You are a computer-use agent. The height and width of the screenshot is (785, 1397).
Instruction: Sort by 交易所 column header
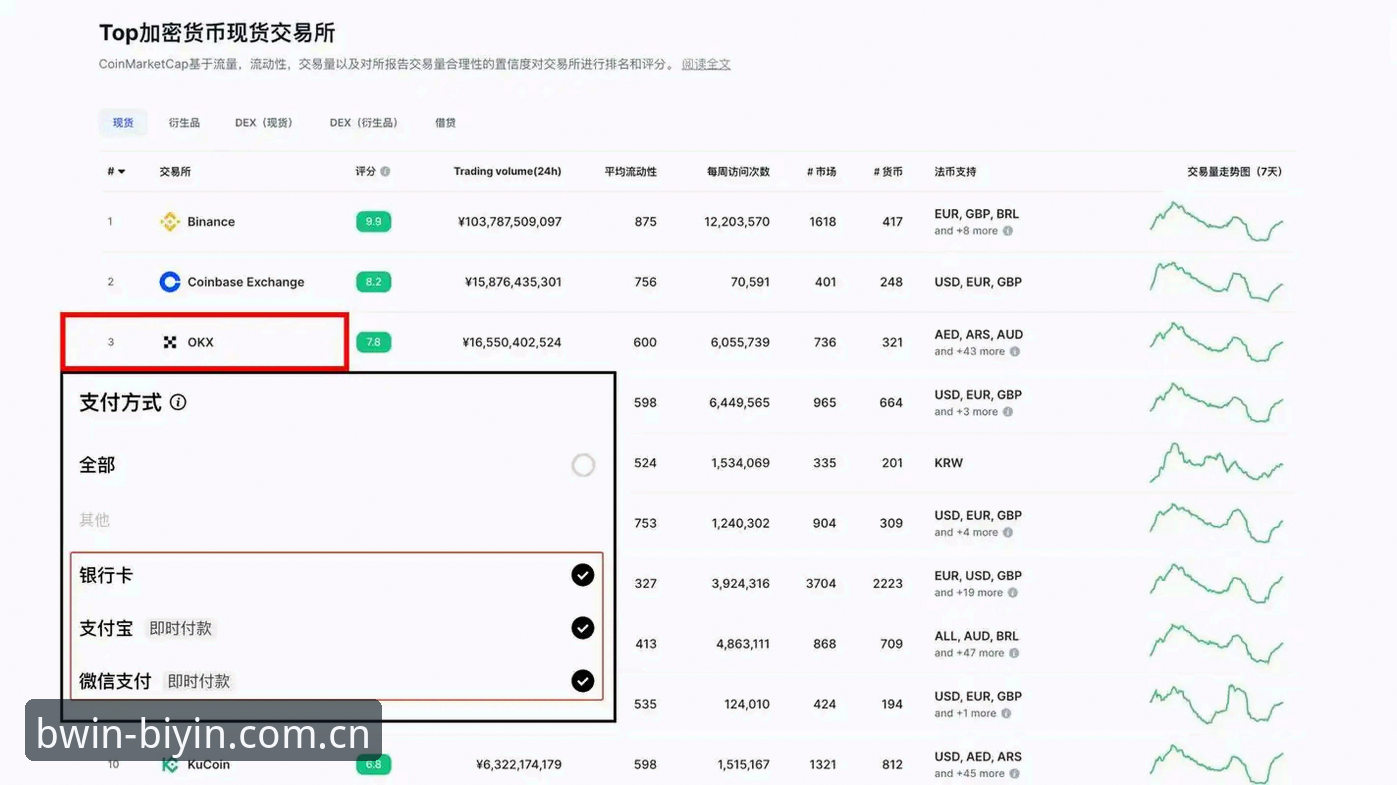click(175, 172)
